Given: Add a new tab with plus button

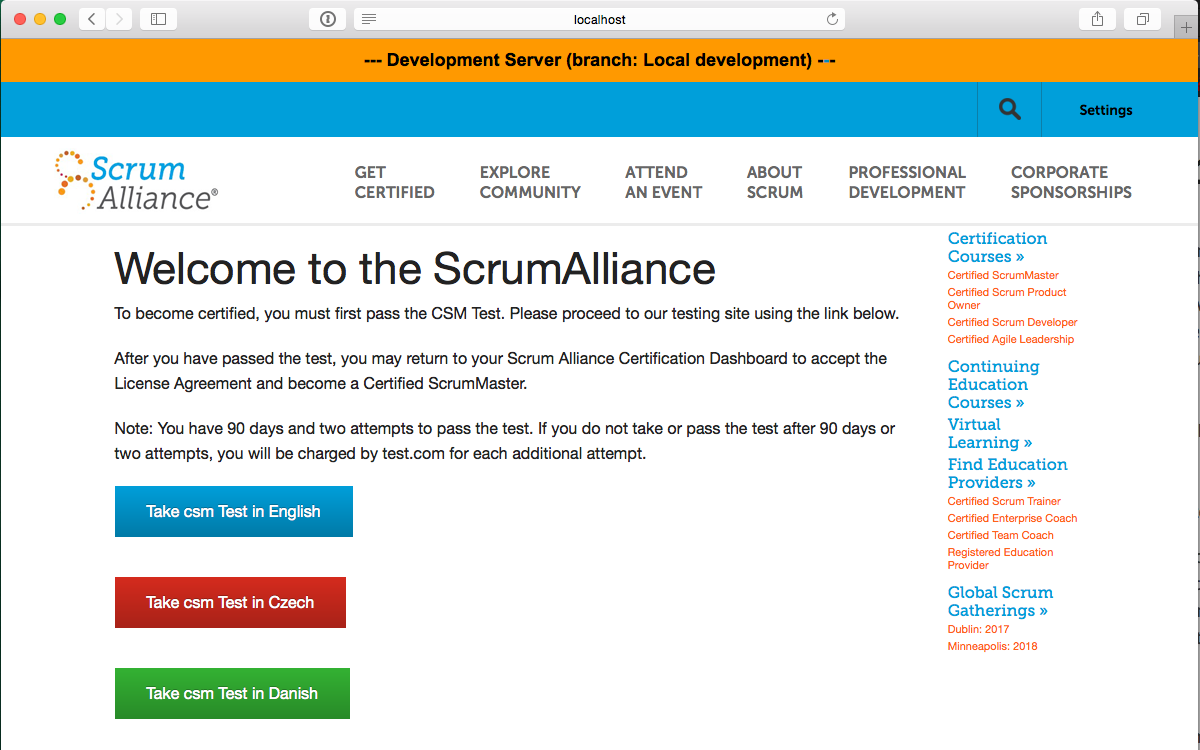Looking at the screenshot, I should [1187, 27].
